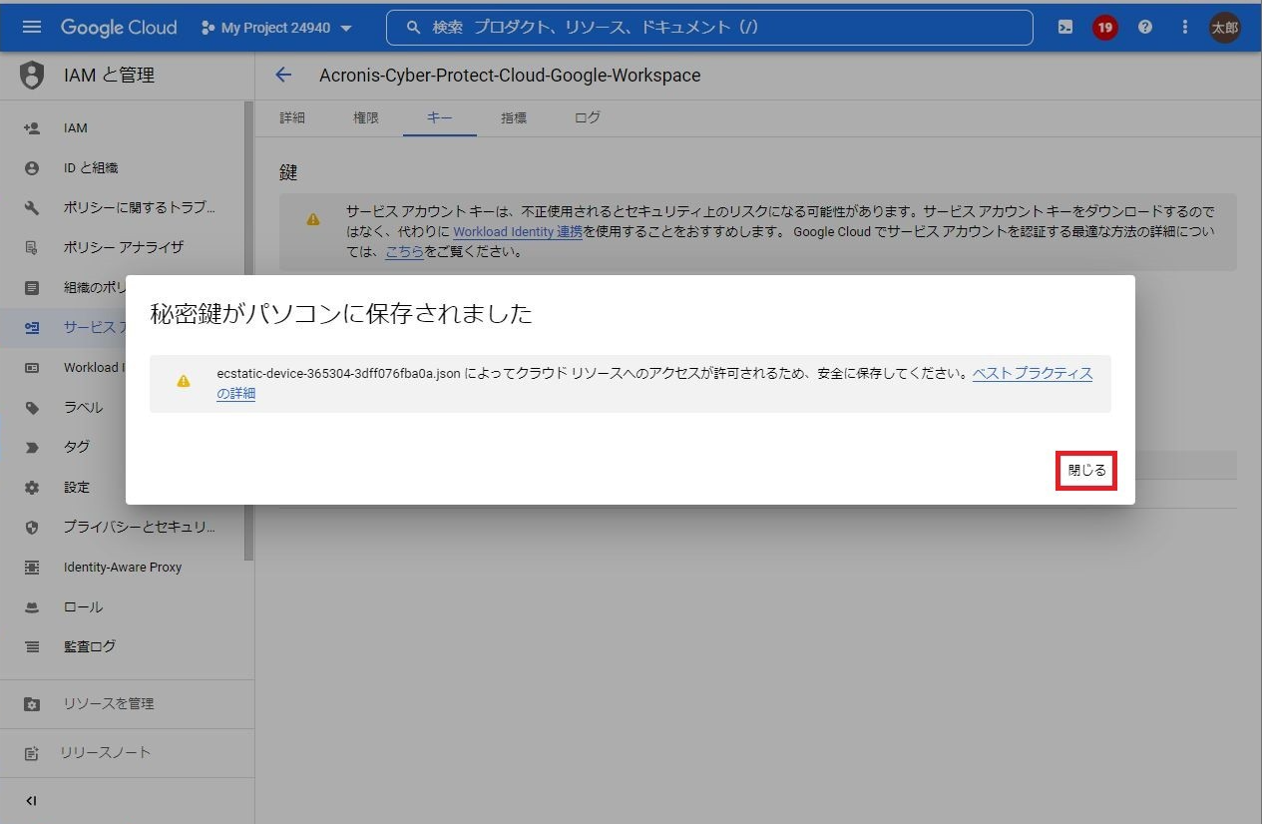The height and width of the screenshot is (824, 1262).
Task: Open the Google Cloud home logo
Action: point(118,27)
